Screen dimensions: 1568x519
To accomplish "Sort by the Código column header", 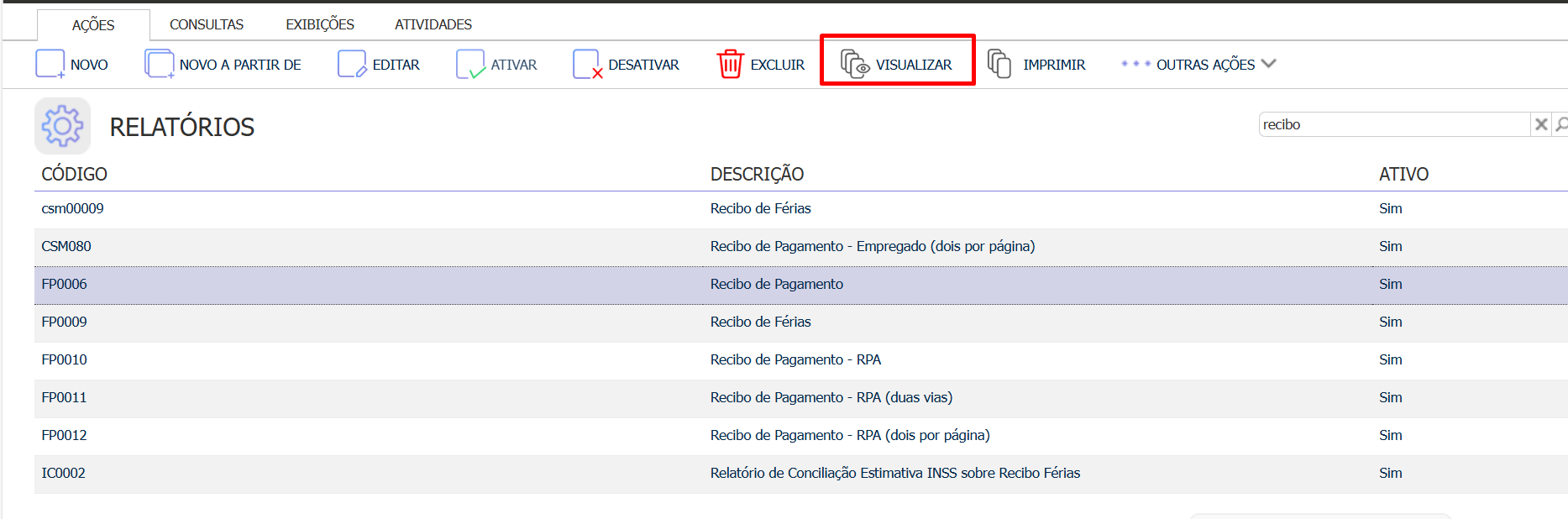I will [x=75, y=174].
